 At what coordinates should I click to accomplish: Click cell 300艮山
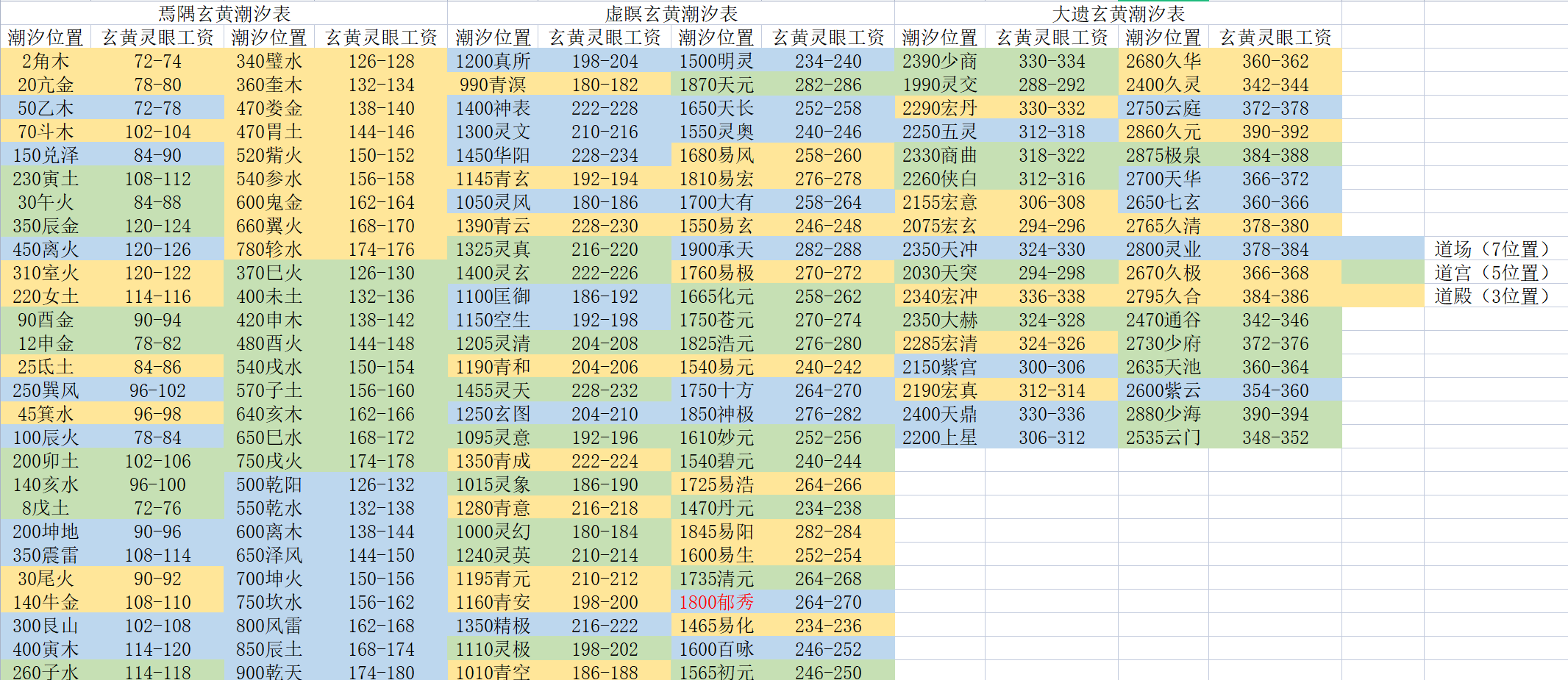[x=46, y=625]
